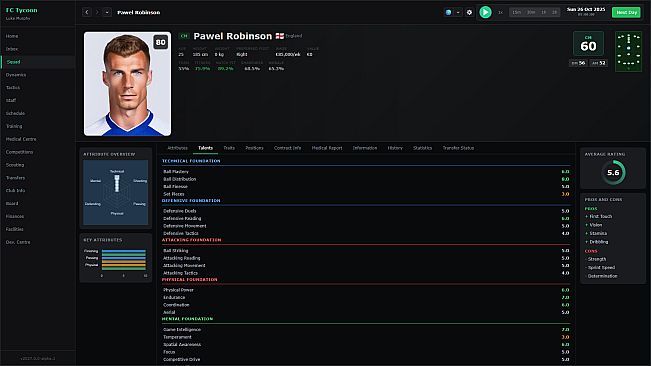This screenshot has height=366, width=651.
Task: Go back with the left arrow button
Action: click(87, 12)
